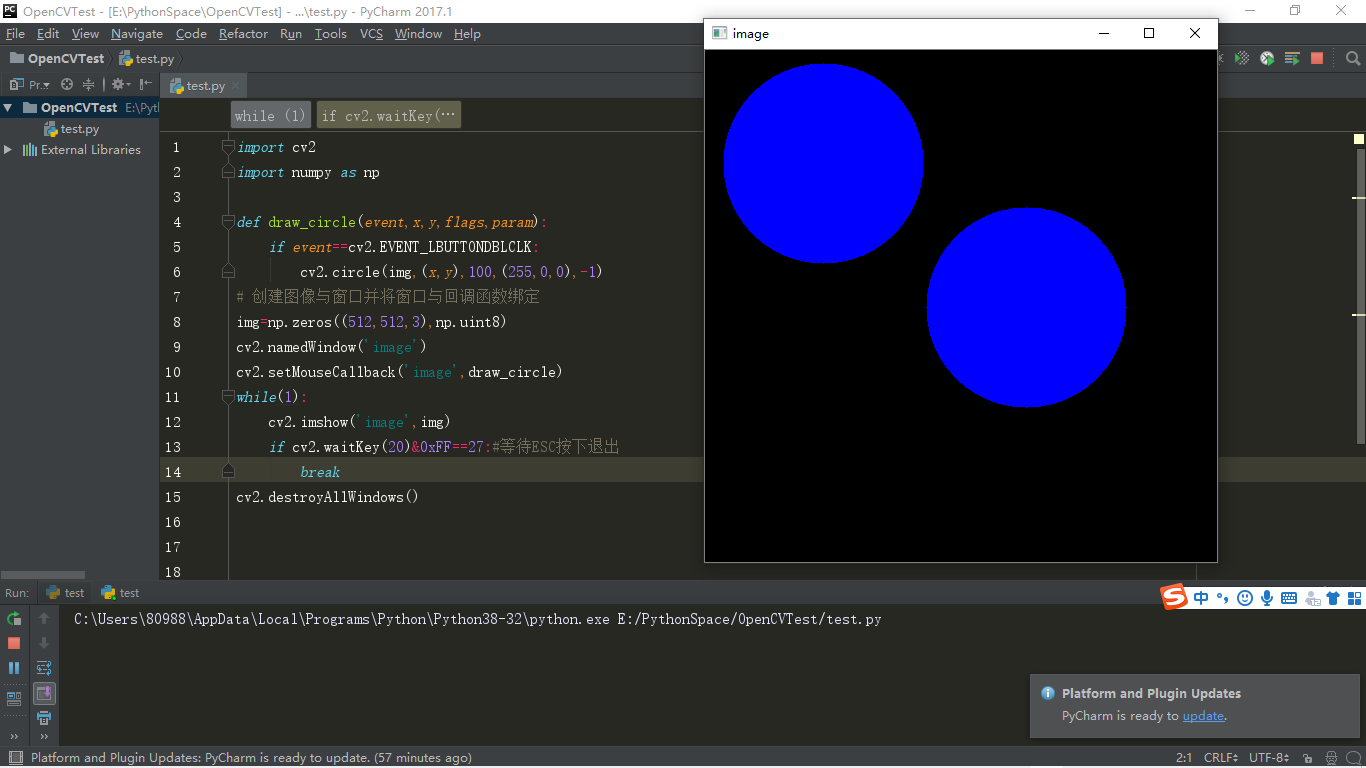Viewport: 1366px width, 768px height.
Task: Open the File menu
Action: [15, 34]
